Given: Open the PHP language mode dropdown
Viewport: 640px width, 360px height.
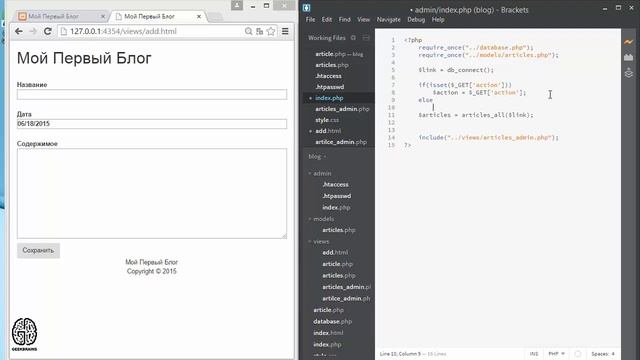Looking at the screenshot, I should click(557, 353).
